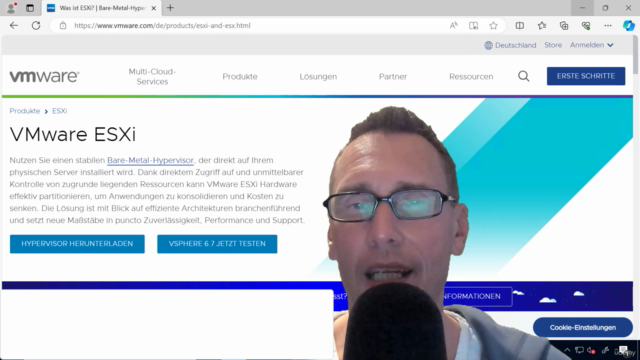
Task: Go to Produkte breadcrumb link
Action: tap(25, 111)
